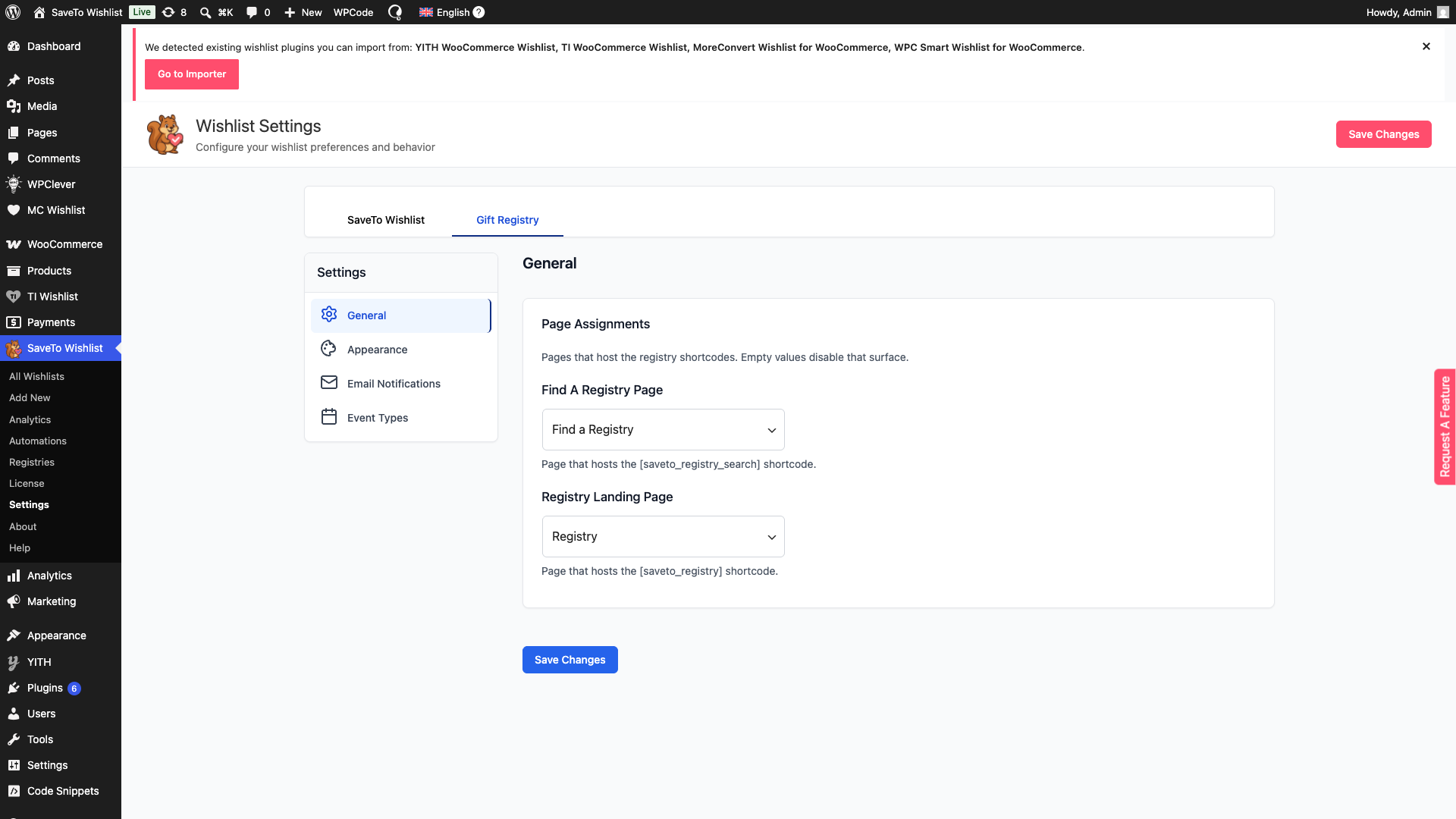
Task: Open the Find a Registry dropdown
Action: [x=664, y=430]
